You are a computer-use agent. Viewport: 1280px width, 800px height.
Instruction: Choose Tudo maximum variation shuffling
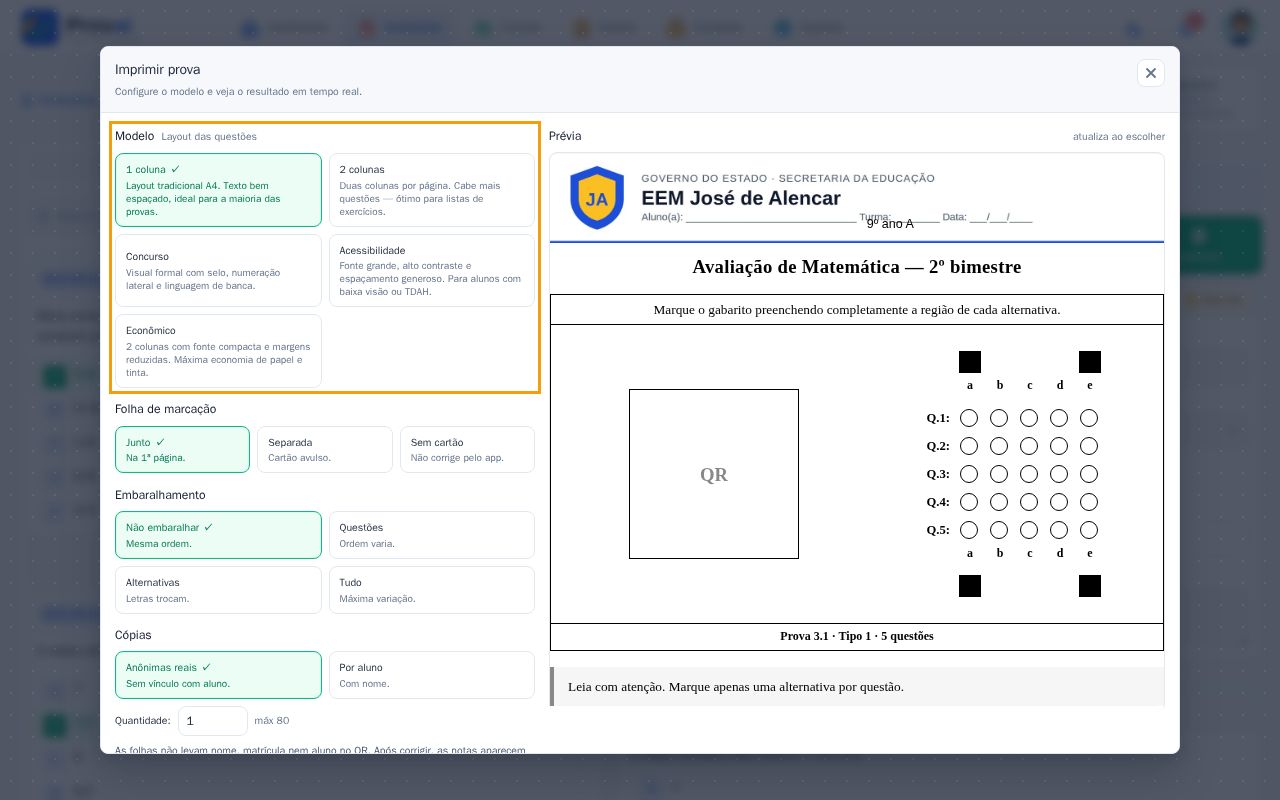coord(431,590)
